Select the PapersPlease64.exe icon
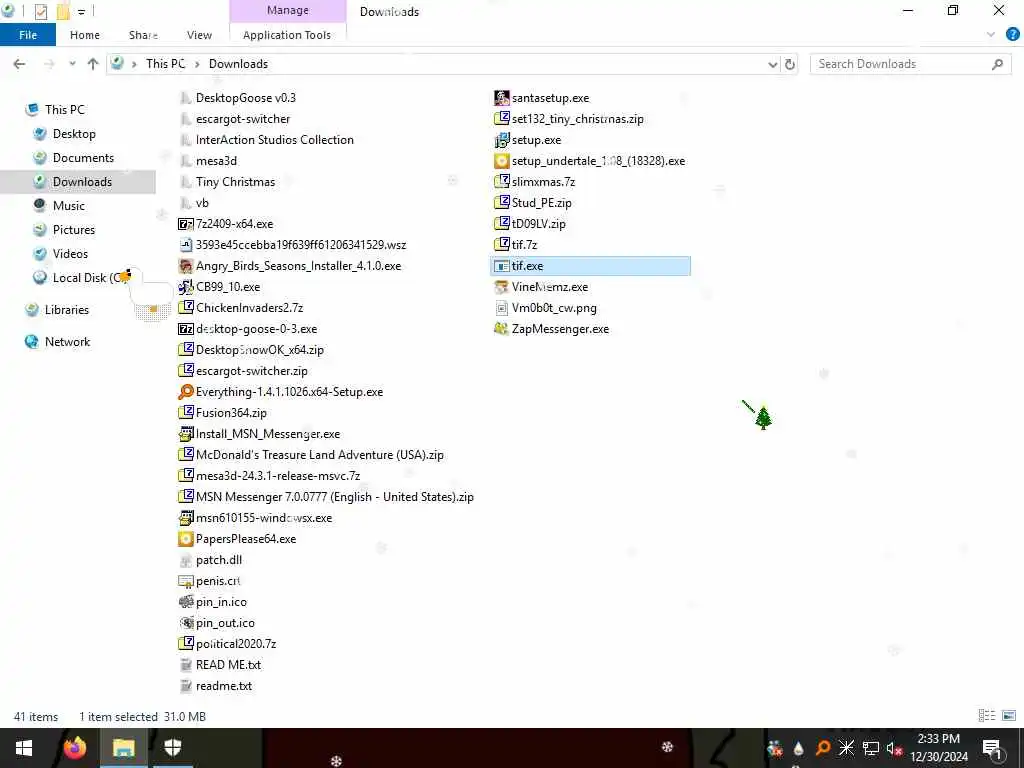 point(186,539)
